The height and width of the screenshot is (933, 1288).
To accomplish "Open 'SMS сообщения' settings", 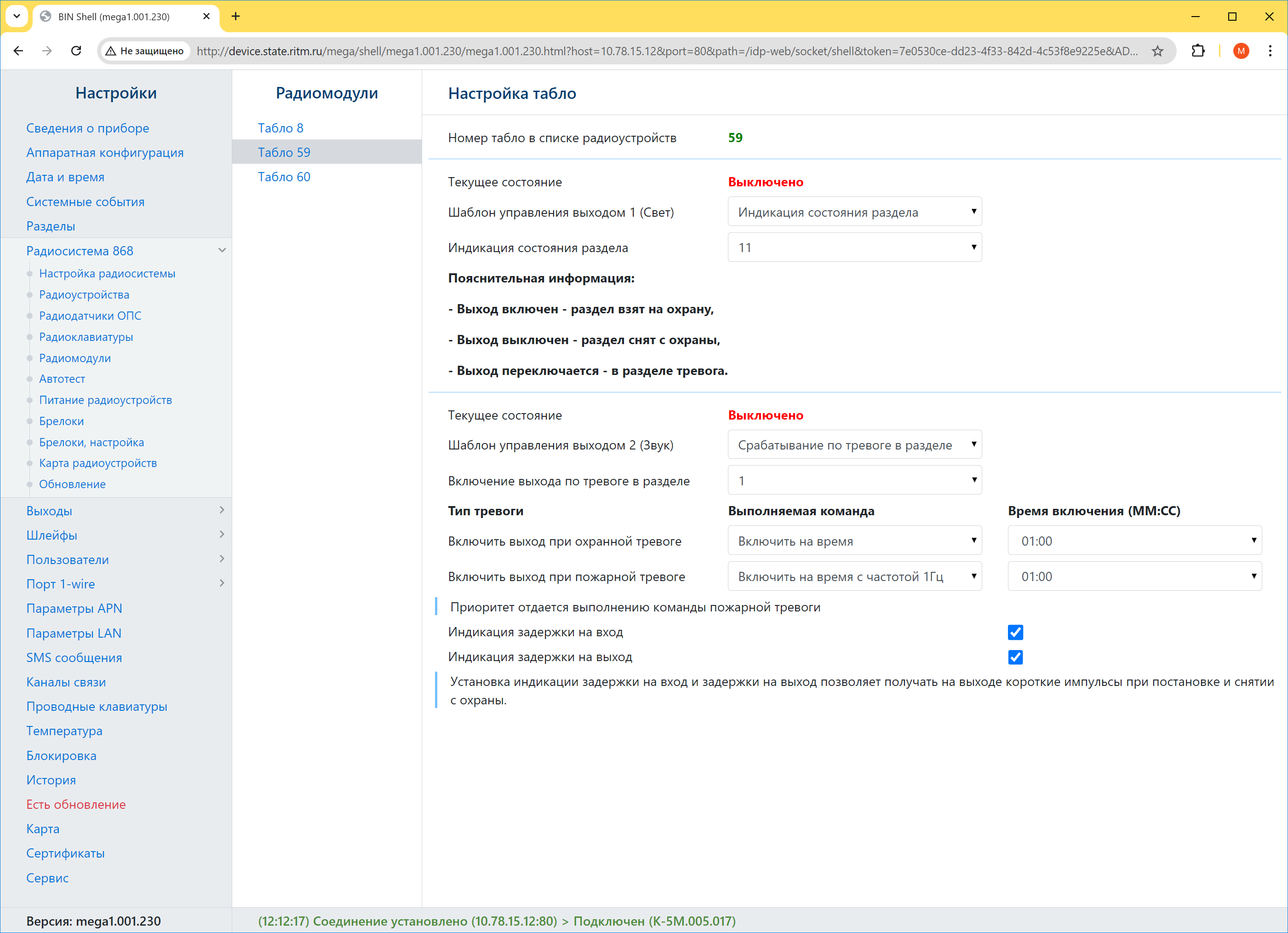I will (x=74, y=657).
